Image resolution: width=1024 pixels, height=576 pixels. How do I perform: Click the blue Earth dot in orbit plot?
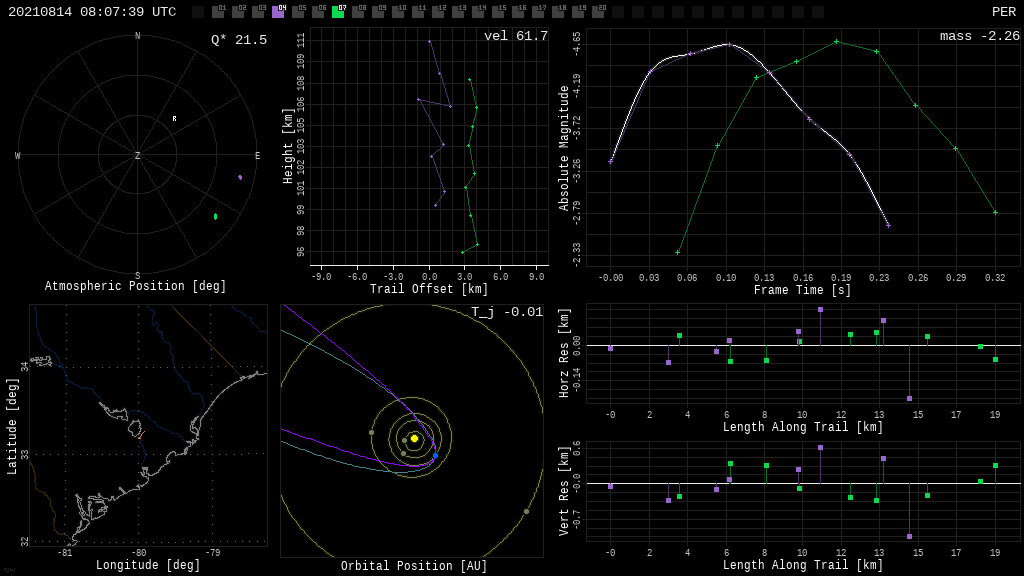(435, 456)
